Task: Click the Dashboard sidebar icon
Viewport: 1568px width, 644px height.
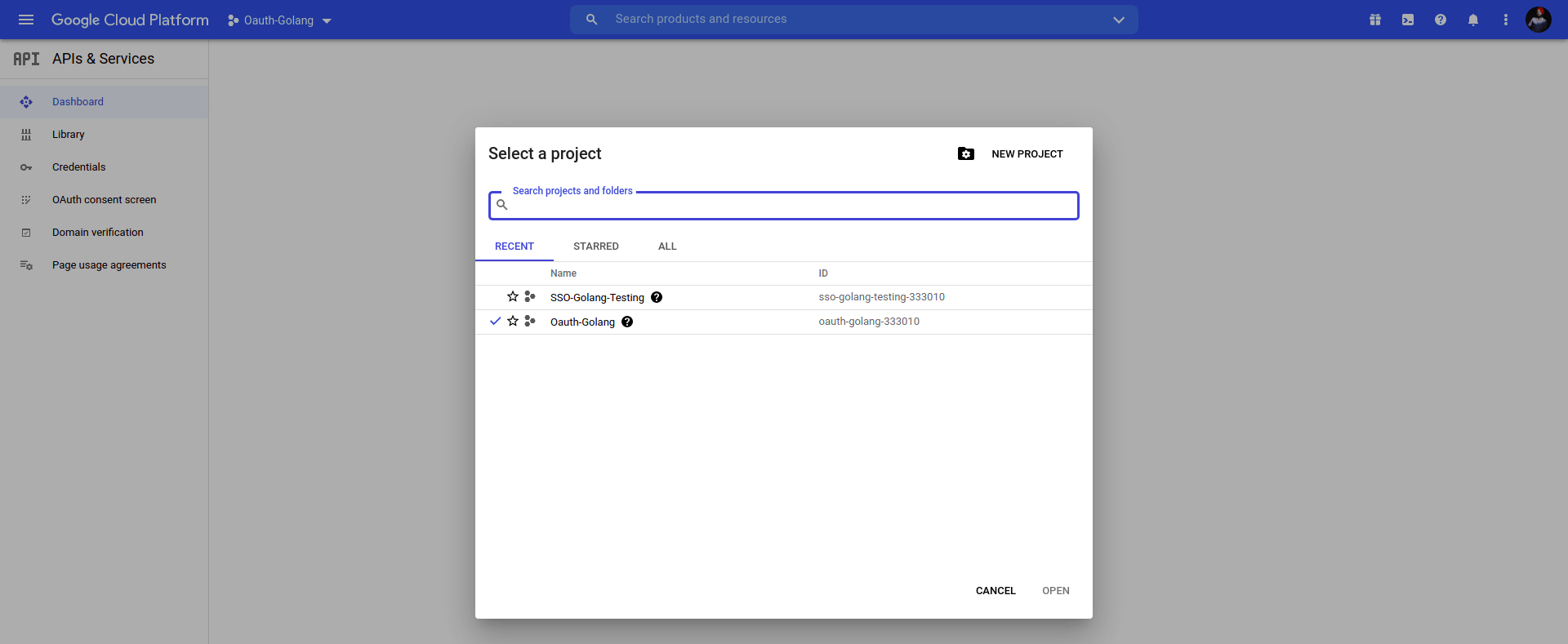Action: click(26, 102)
